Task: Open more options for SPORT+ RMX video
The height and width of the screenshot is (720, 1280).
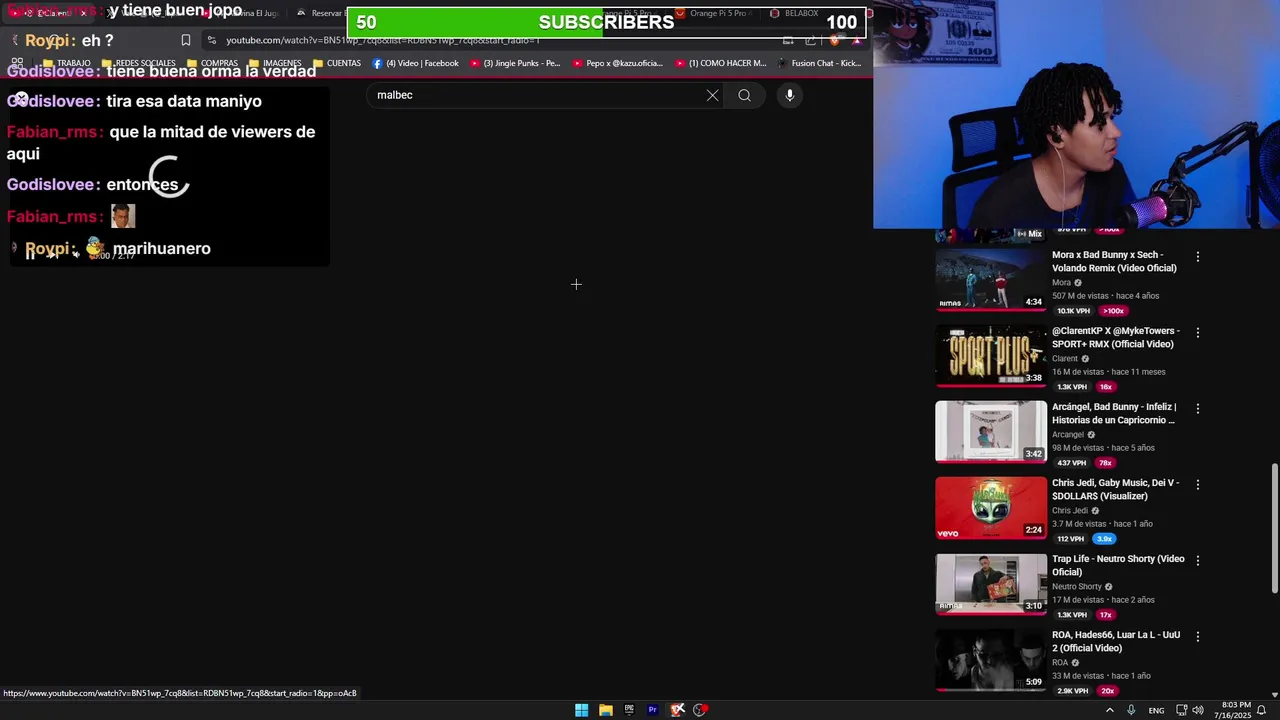Action: [x=1197, y=333]
